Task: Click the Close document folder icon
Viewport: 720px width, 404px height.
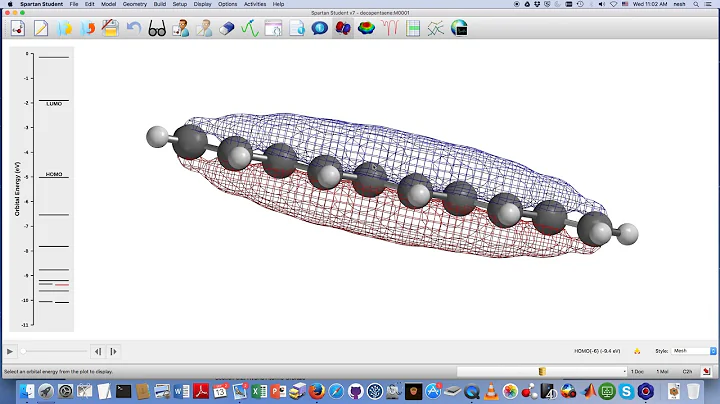Action: 88,28
